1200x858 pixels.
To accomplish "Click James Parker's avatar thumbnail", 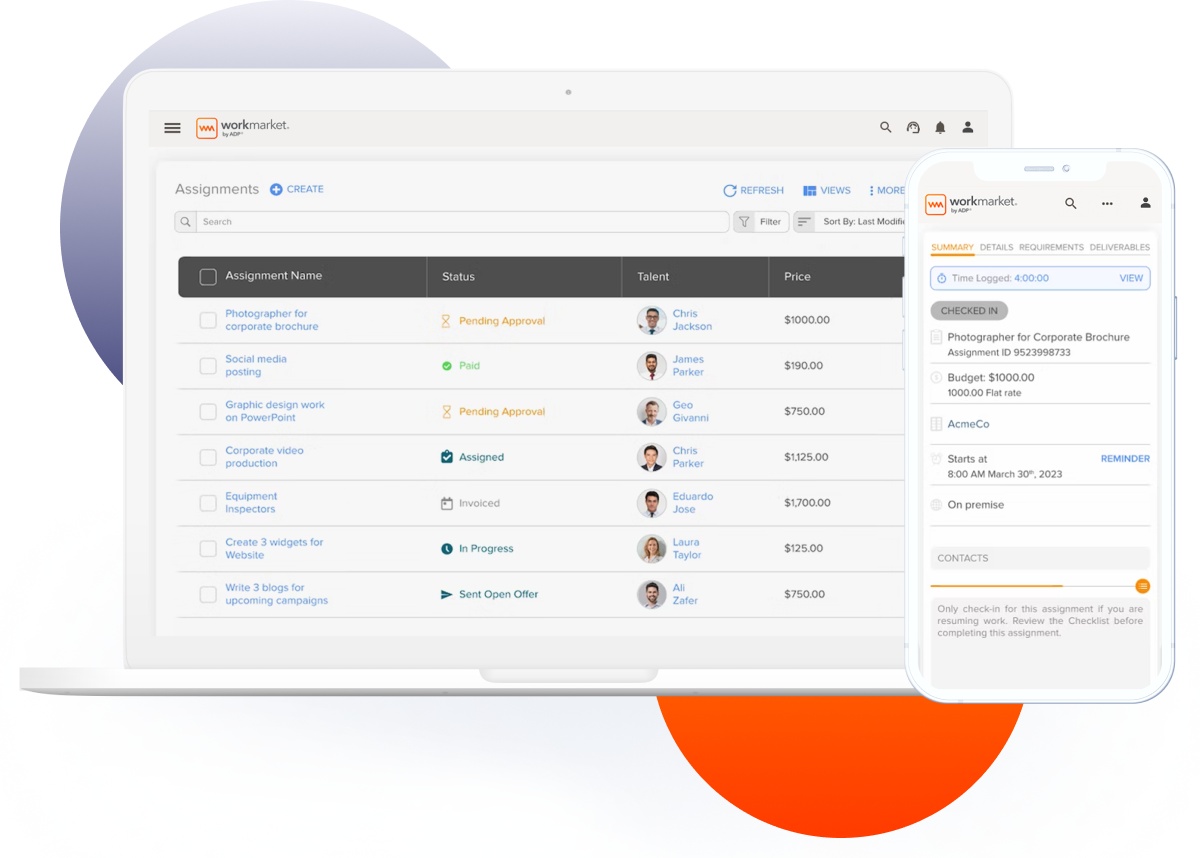I will 652,366.
